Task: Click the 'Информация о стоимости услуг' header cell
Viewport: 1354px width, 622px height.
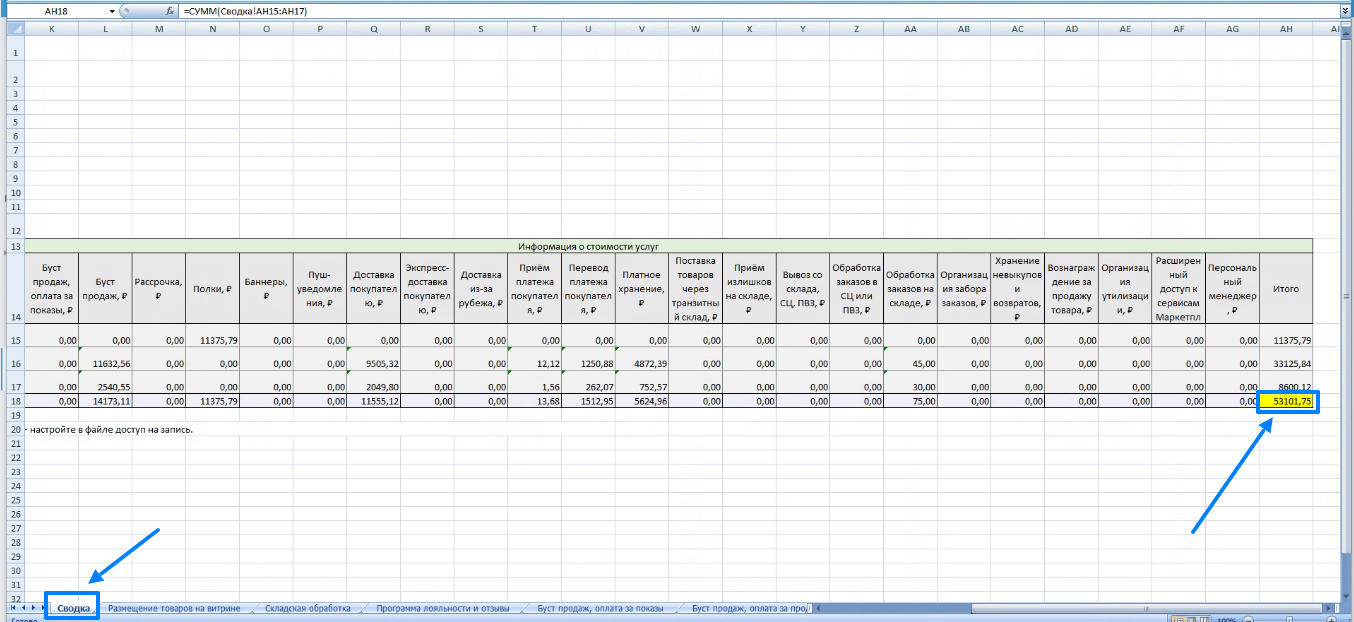Action: [588, 245]
